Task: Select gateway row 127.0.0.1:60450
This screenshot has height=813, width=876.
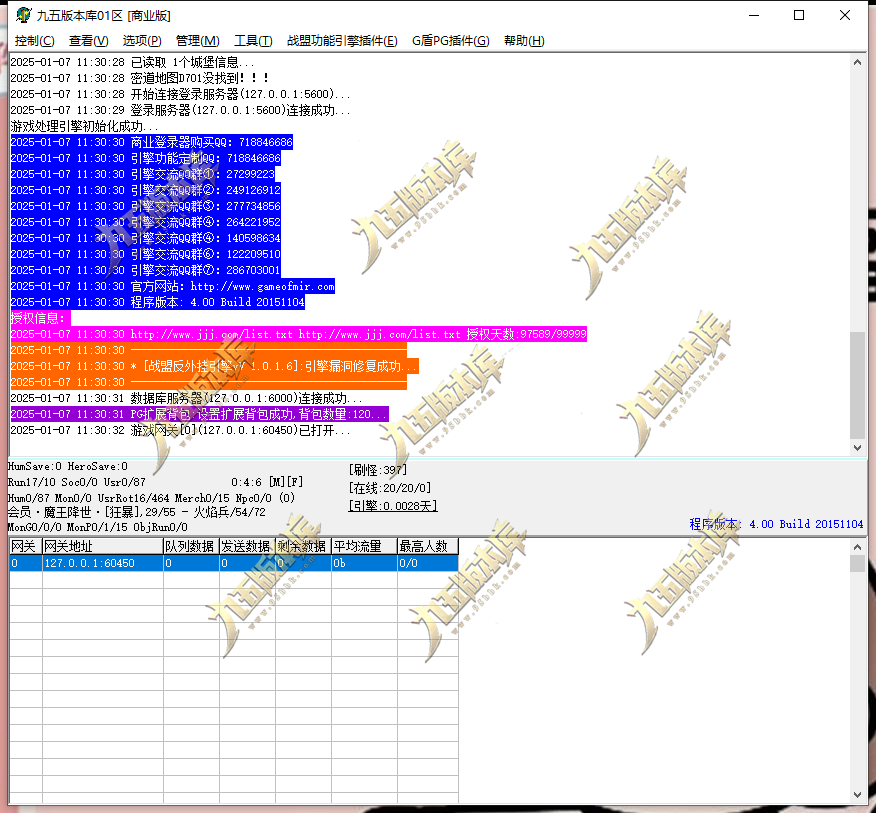Action: (x=234, y=563)
